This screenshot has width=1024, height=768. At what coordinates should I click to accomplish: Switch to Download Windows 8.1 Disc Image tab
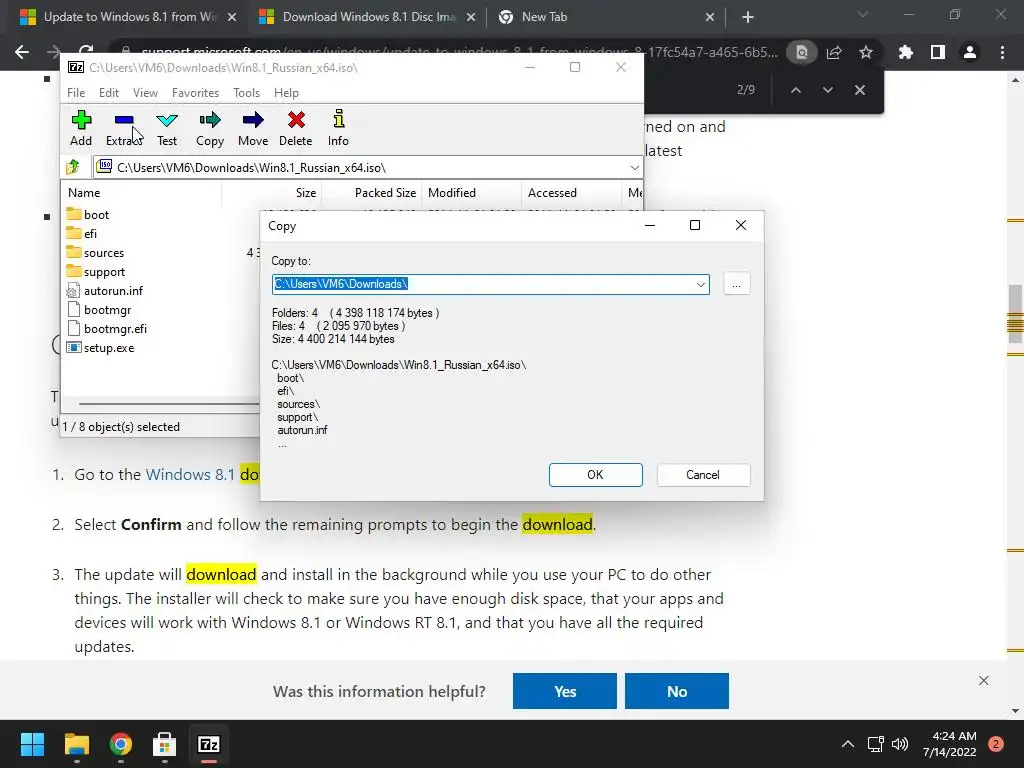pyautogui.click(x=368, y=17)
